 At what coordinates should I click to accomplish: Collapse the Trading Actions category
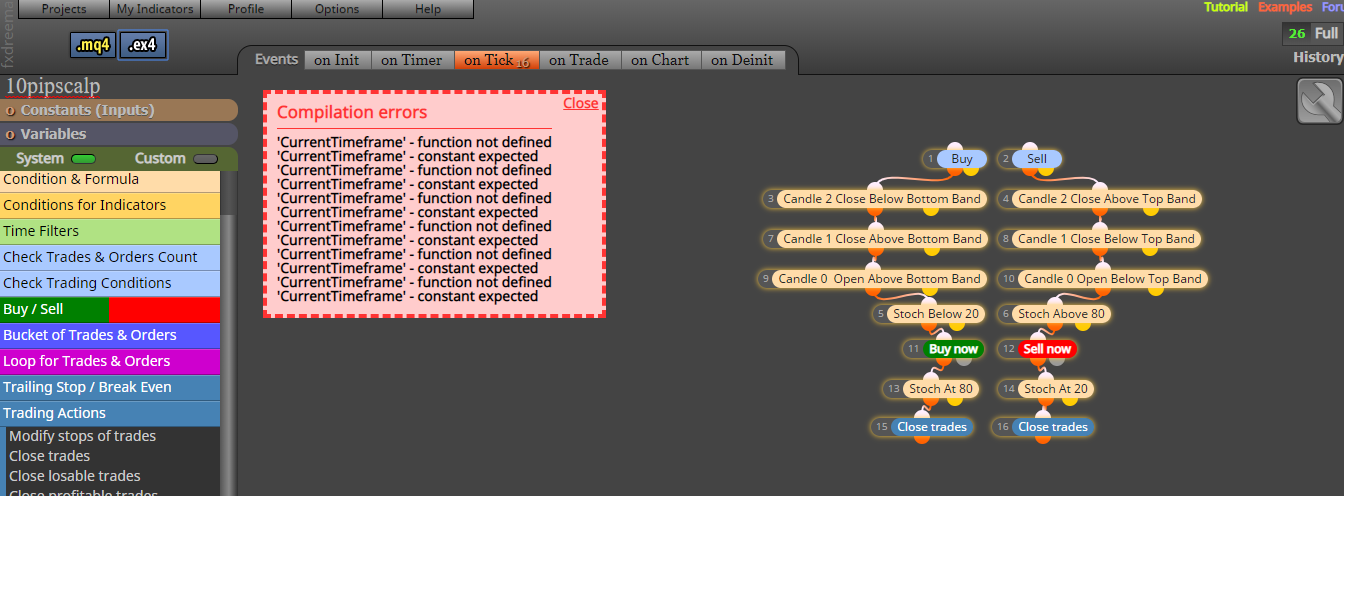point(110,413)
